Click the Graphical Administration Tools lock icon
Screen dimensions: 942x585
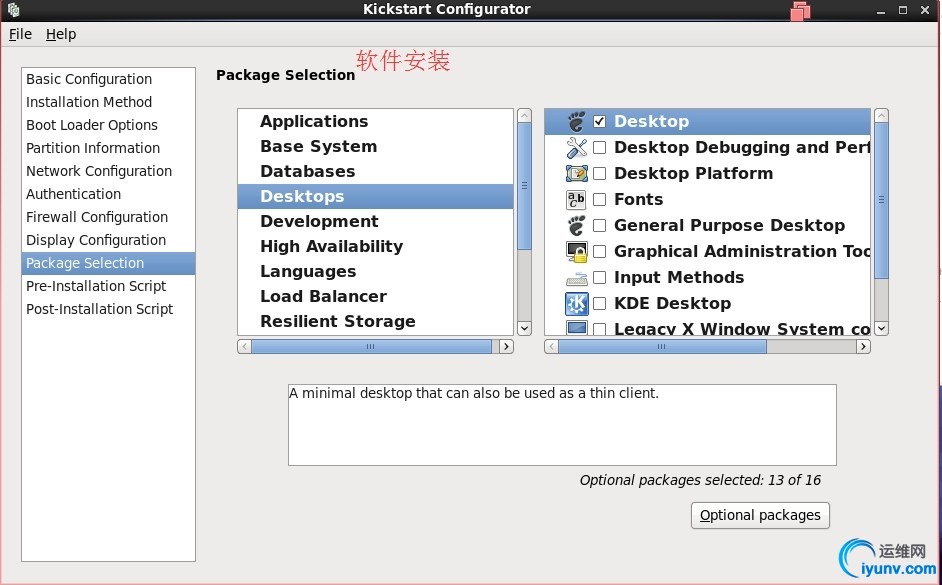[577, 252]
